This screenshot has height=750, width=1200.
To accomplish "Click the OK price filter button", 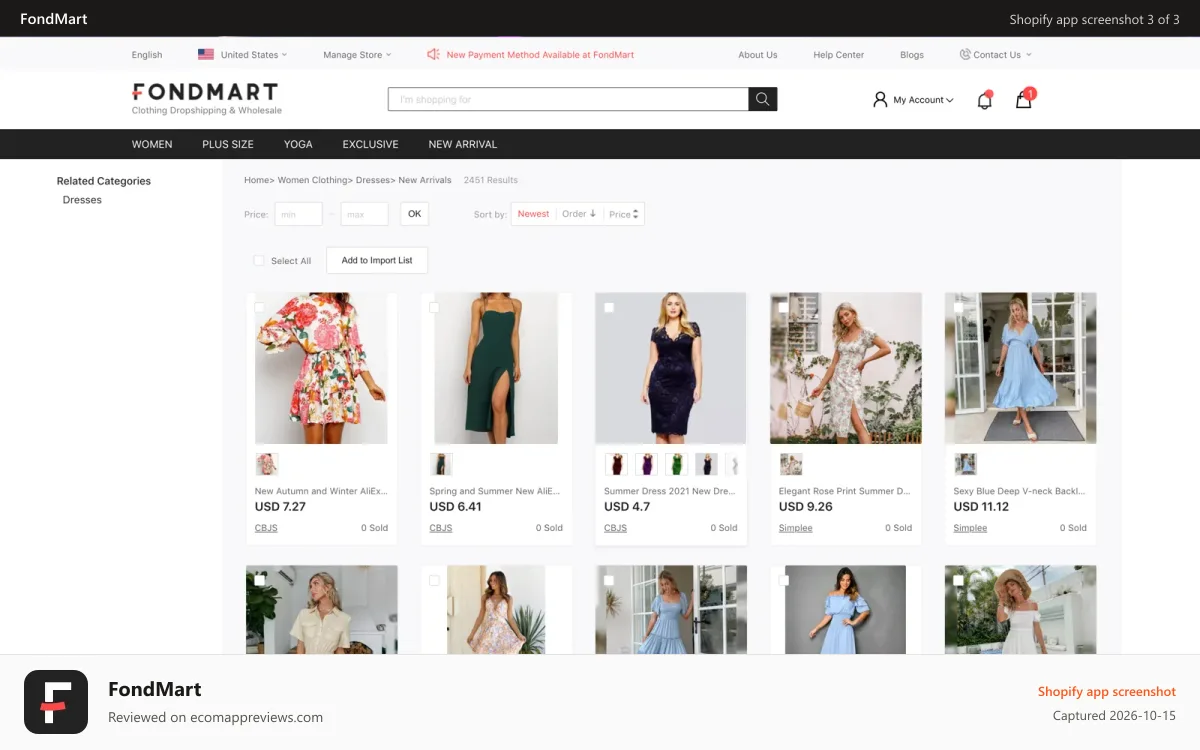I will click(x=414, y=214).
